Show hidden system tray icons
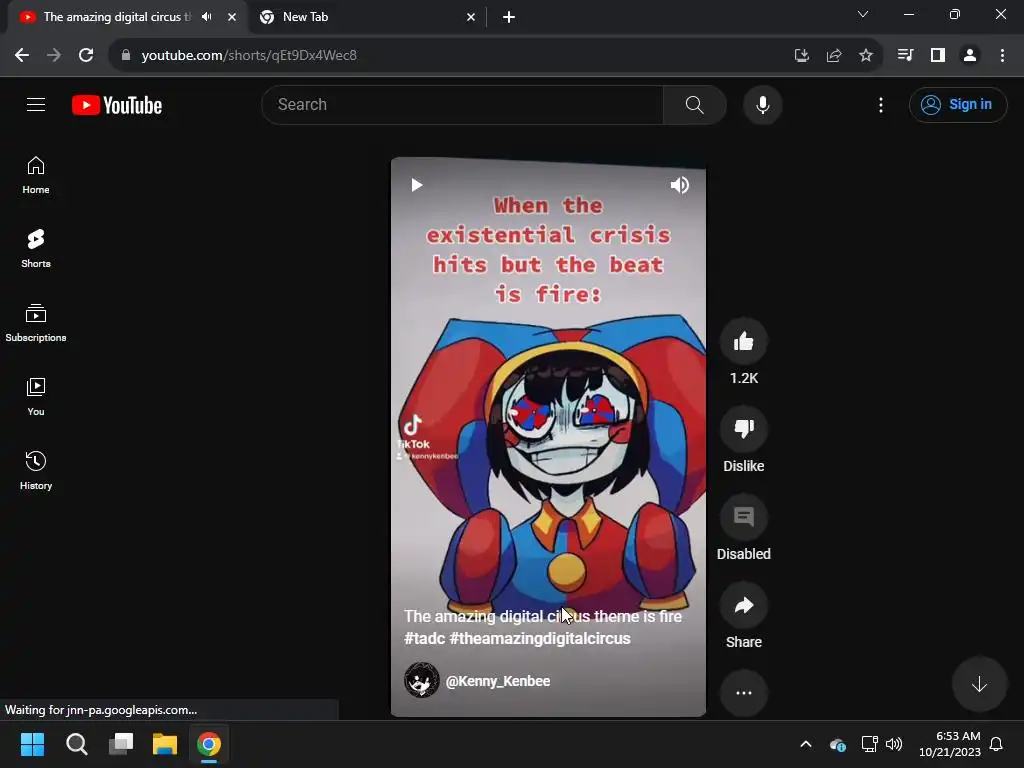 click(x=806, y=744)
